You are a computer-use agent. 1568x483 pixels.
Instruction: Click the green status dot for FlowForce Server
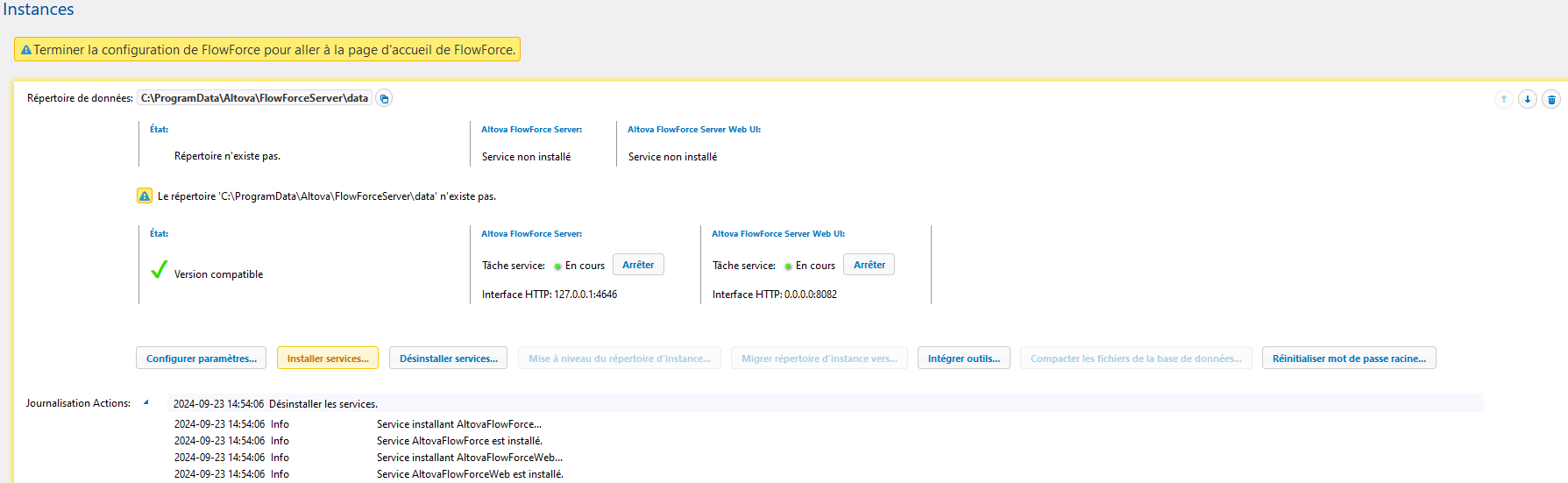point(557,266)
